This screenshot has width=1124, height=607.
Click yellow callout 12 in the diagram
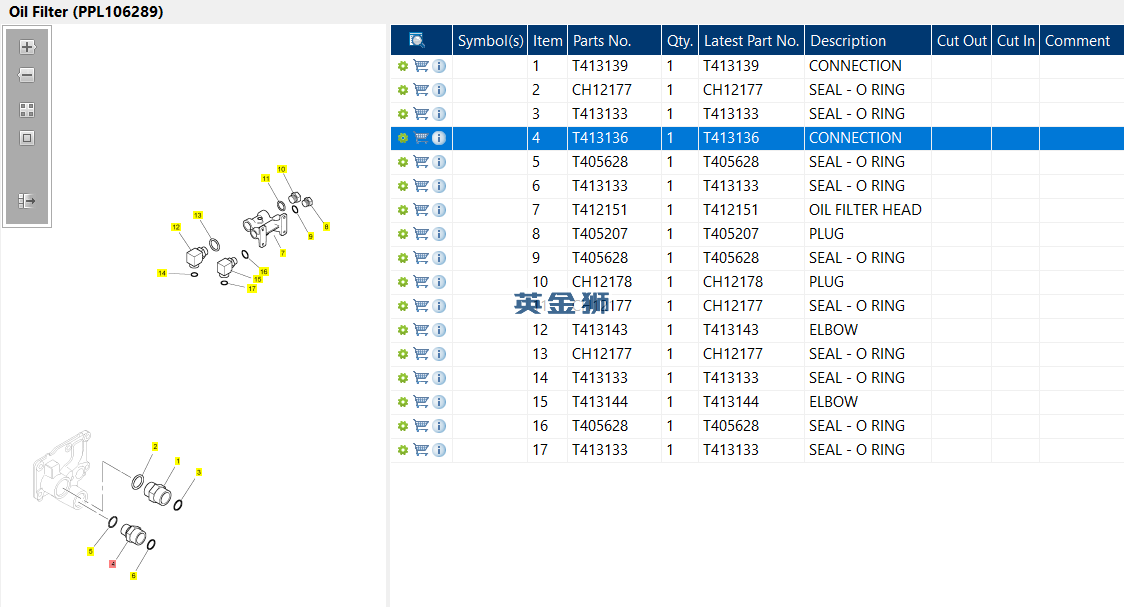[x=176, y=228]
